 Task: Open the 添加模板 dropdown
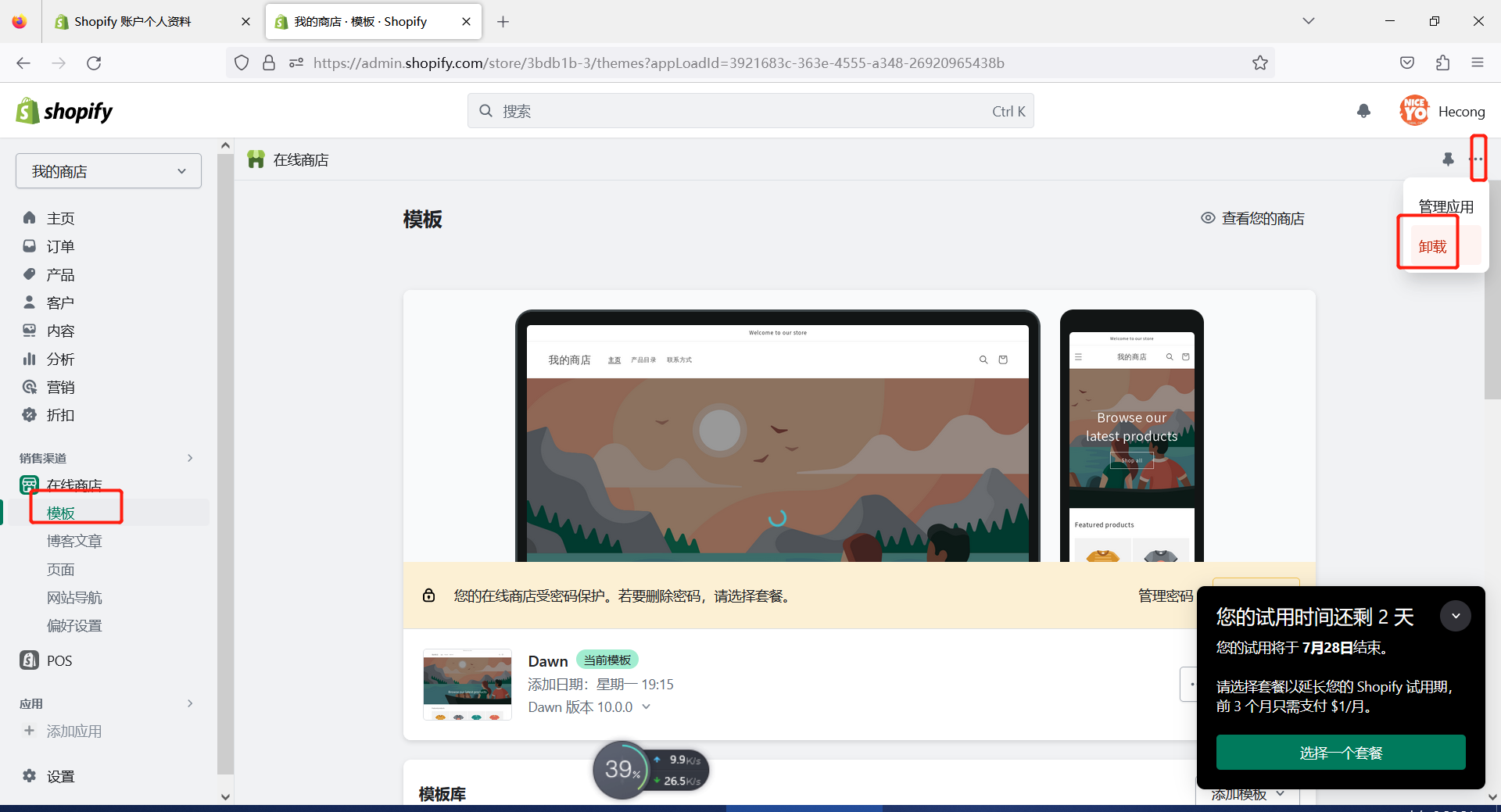tap(1248, 794)
